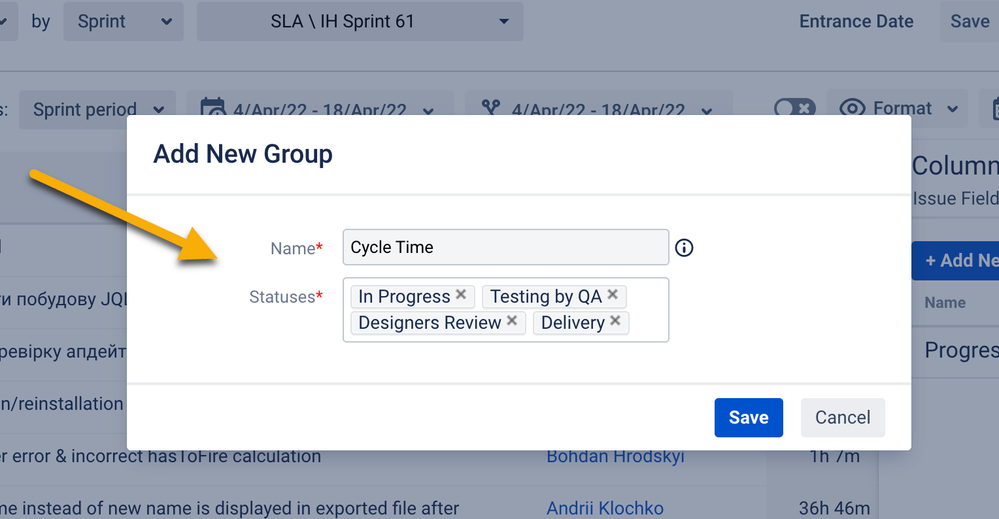
Task: Click the Name column header in side panel
Action: (945, 302)
